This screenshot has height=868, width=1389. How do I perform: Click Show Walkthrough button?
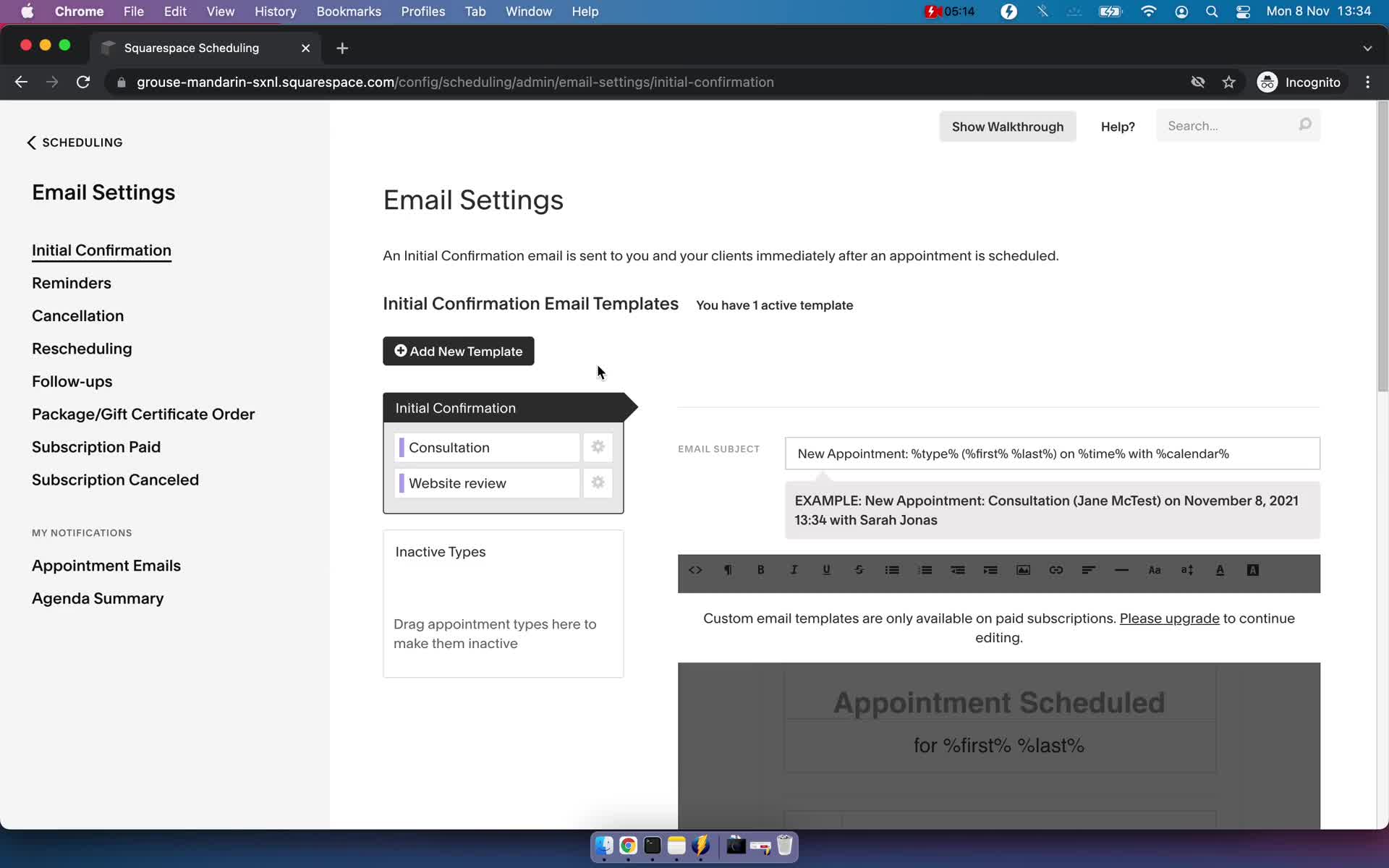pyautogui.click(x=1007, y=127)
